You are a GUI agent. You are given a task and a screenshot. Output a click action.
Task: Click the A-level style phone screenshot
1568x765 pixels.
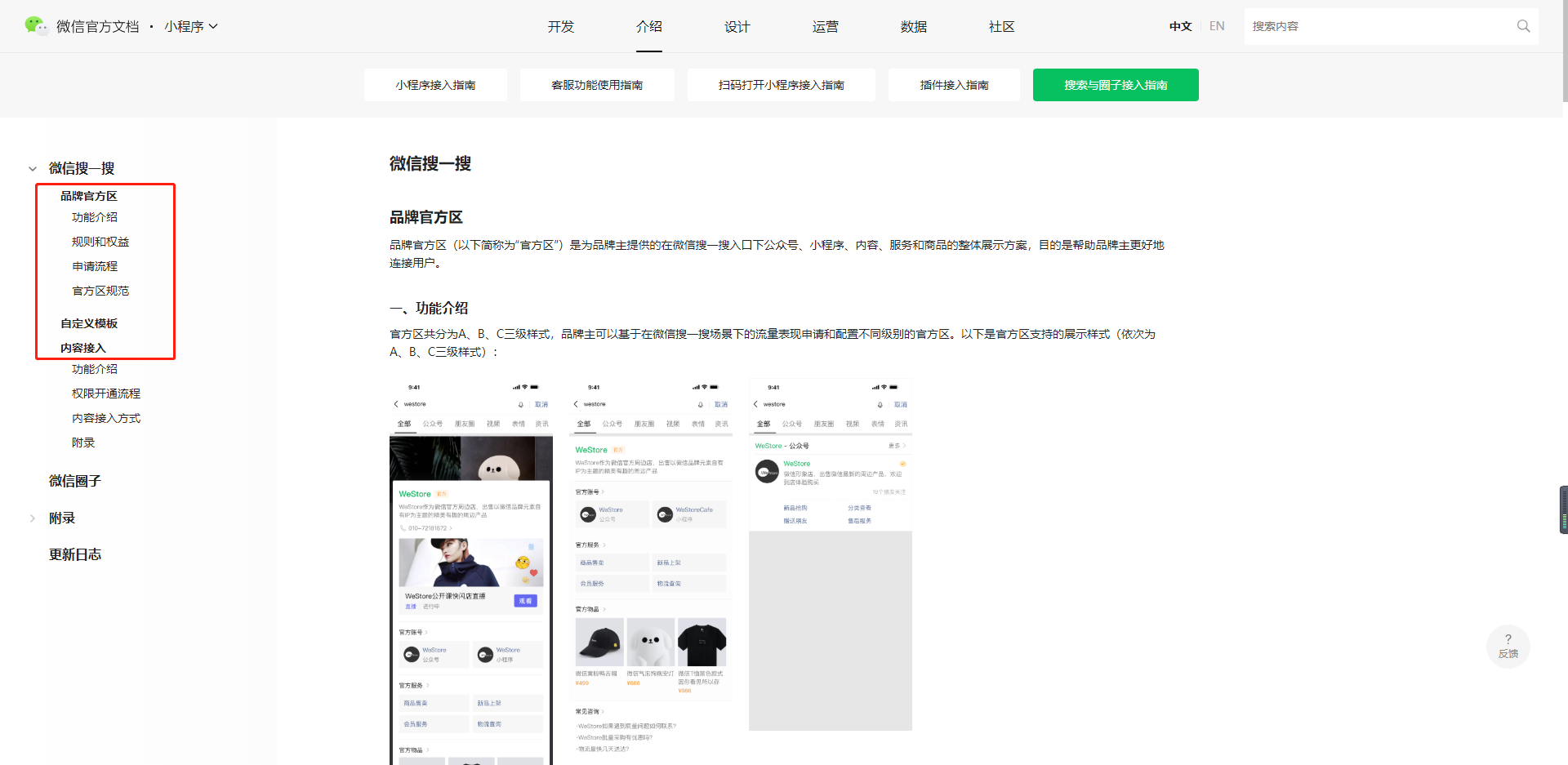[x=471, y=572]
